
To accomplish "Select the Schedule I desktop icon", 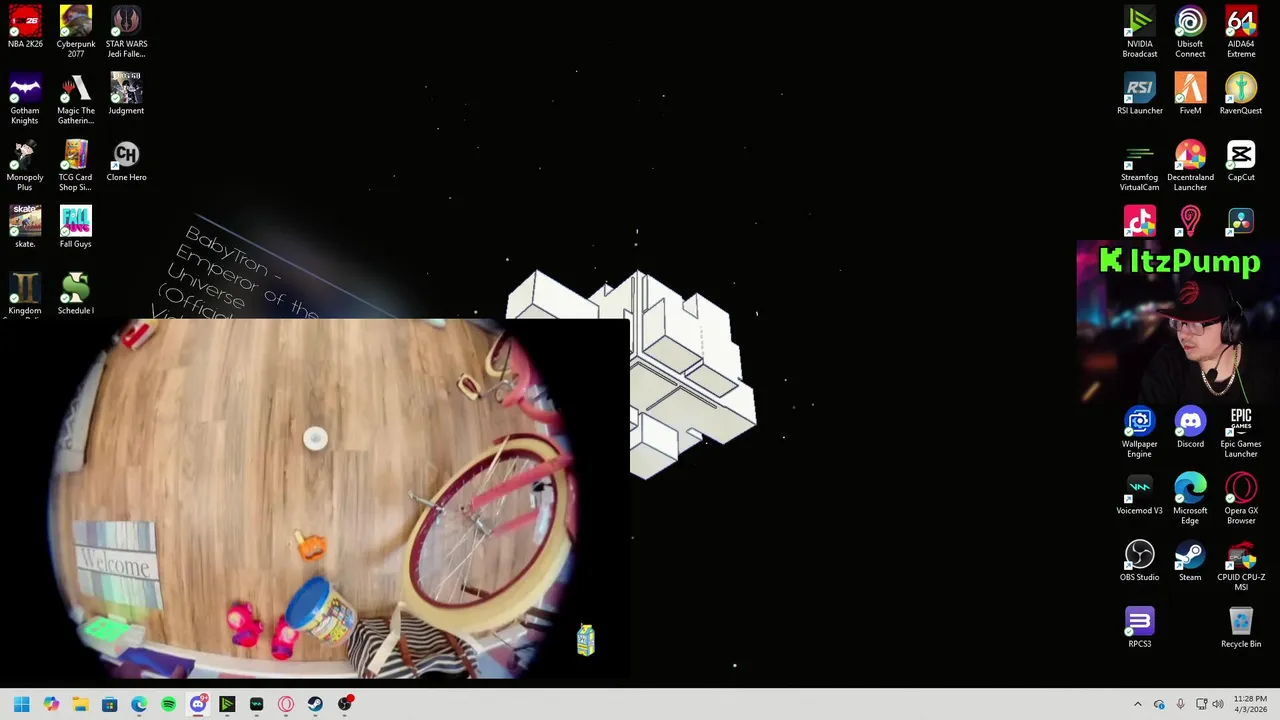I will [76, 294].
